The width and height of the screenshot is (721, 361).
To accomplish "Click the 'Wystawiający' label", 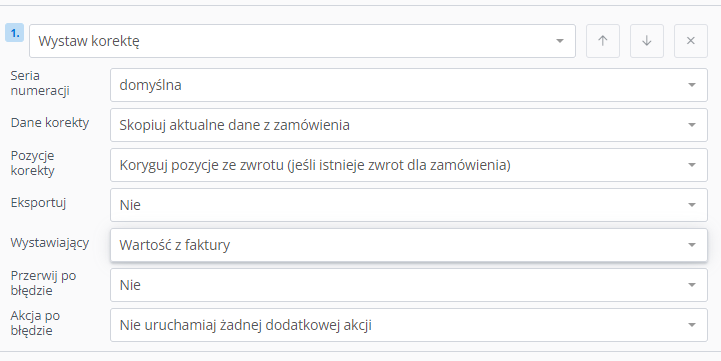I will point(50,243).
